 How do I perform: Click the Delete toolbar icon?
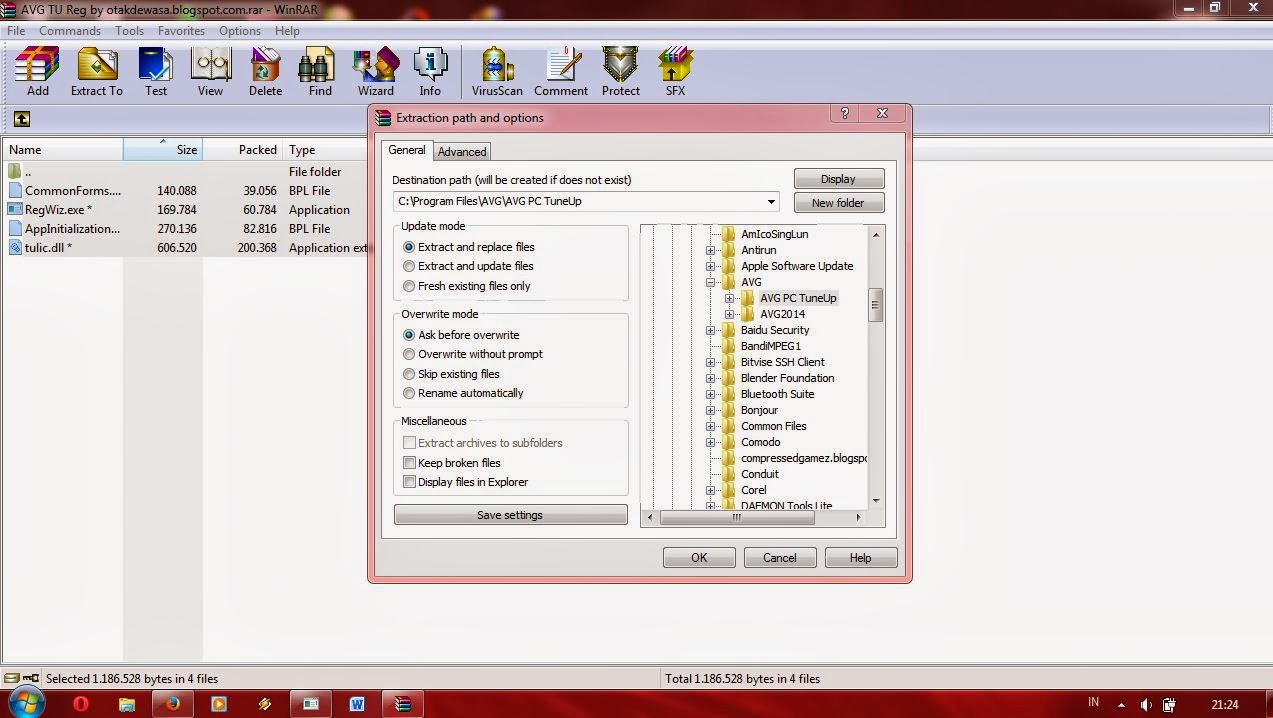pos(265,72)
